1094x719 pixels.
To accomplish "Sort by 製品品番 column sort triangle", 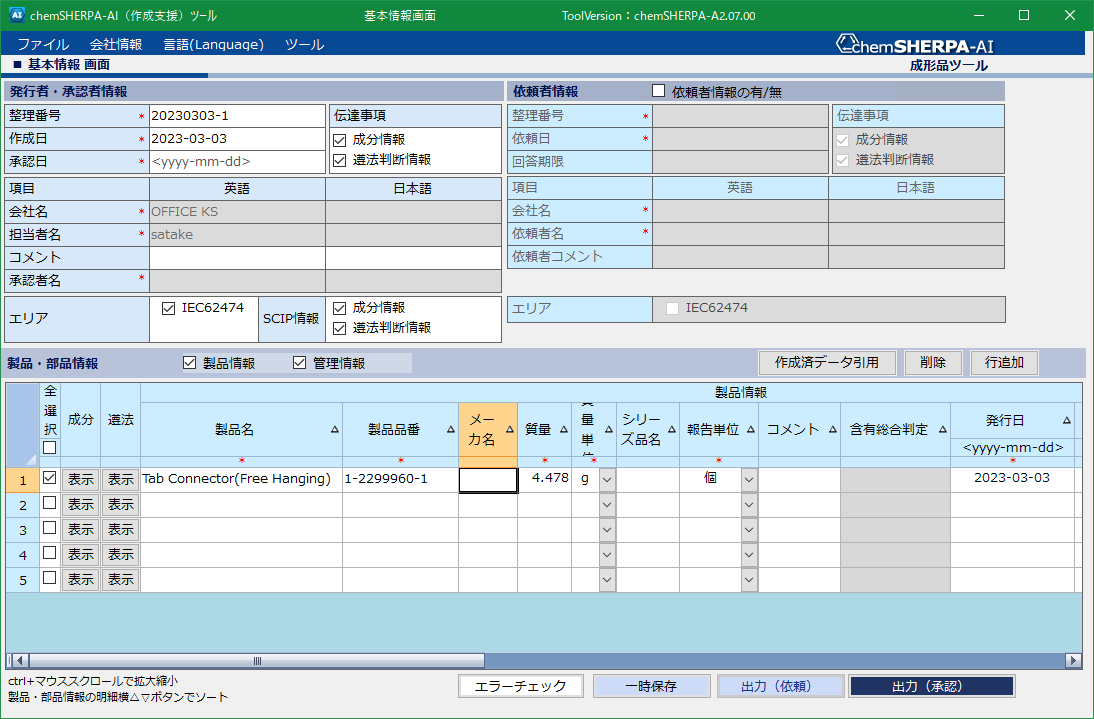I will pyautogui.click(x=450, y=430).
